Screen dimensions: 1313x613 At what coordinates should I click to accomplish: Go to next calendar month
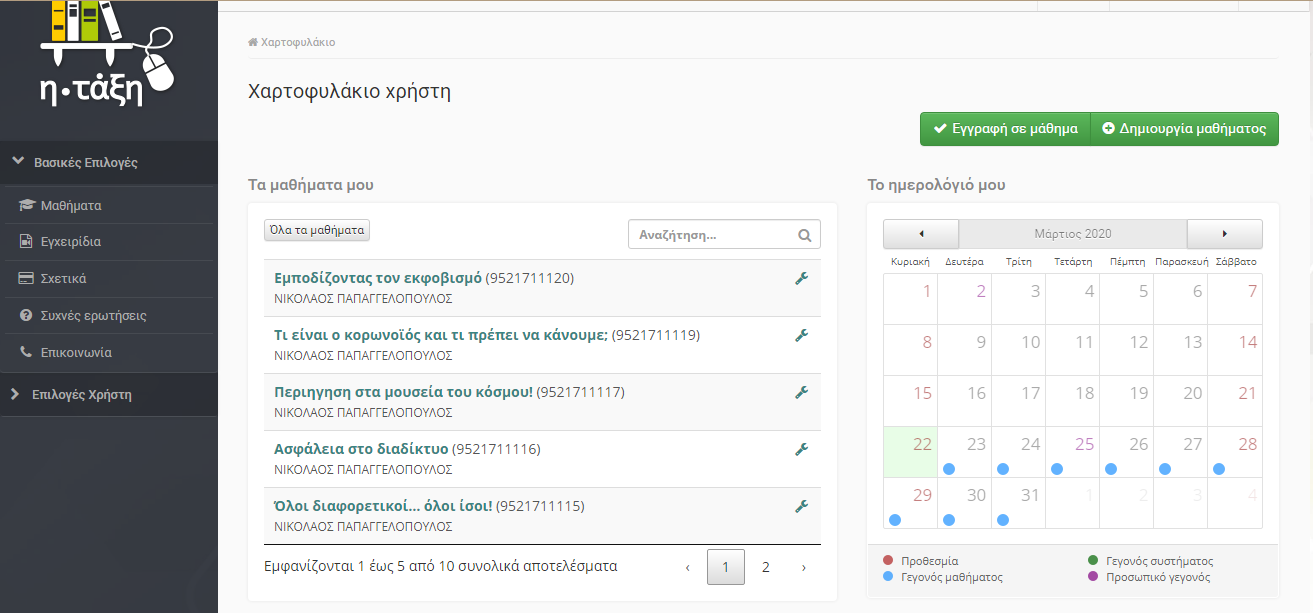point(1224,234)
